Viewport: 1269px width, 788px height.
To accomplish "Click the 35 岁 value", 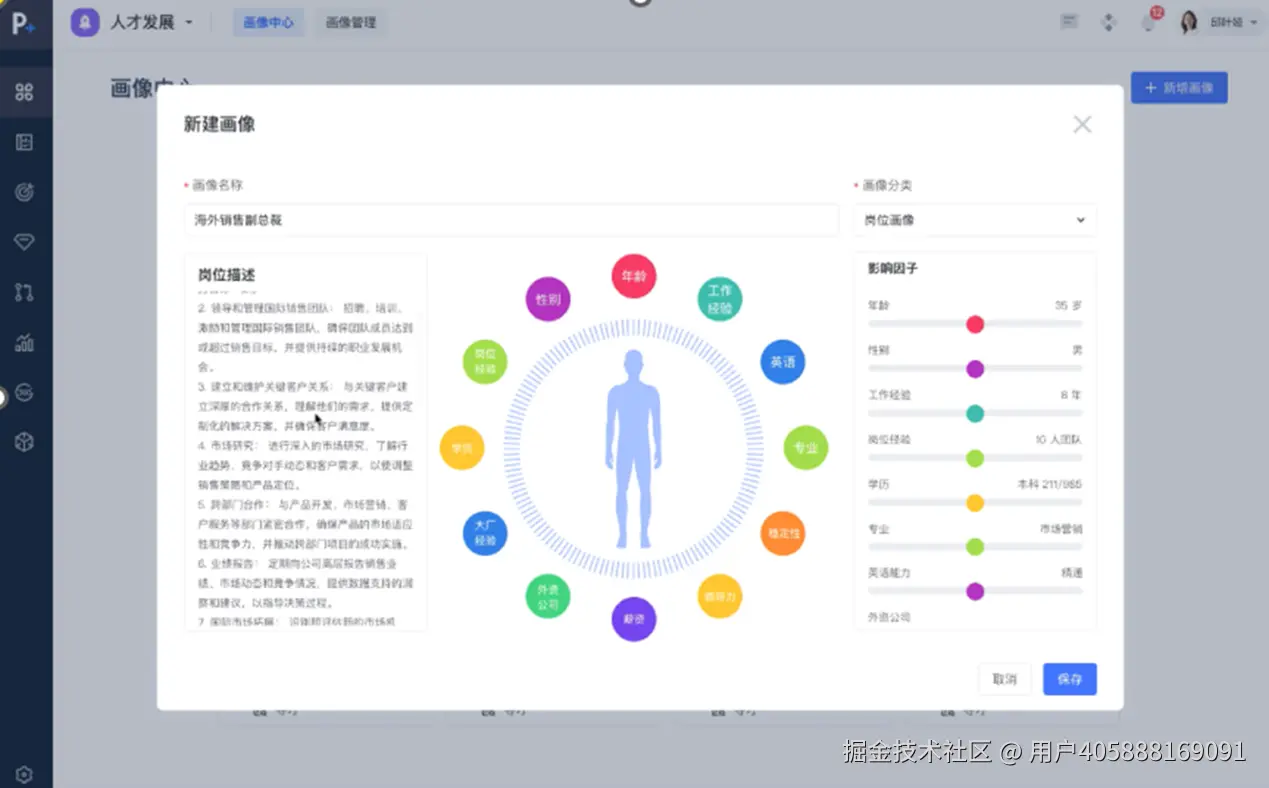I will (x=1068, y=306).
